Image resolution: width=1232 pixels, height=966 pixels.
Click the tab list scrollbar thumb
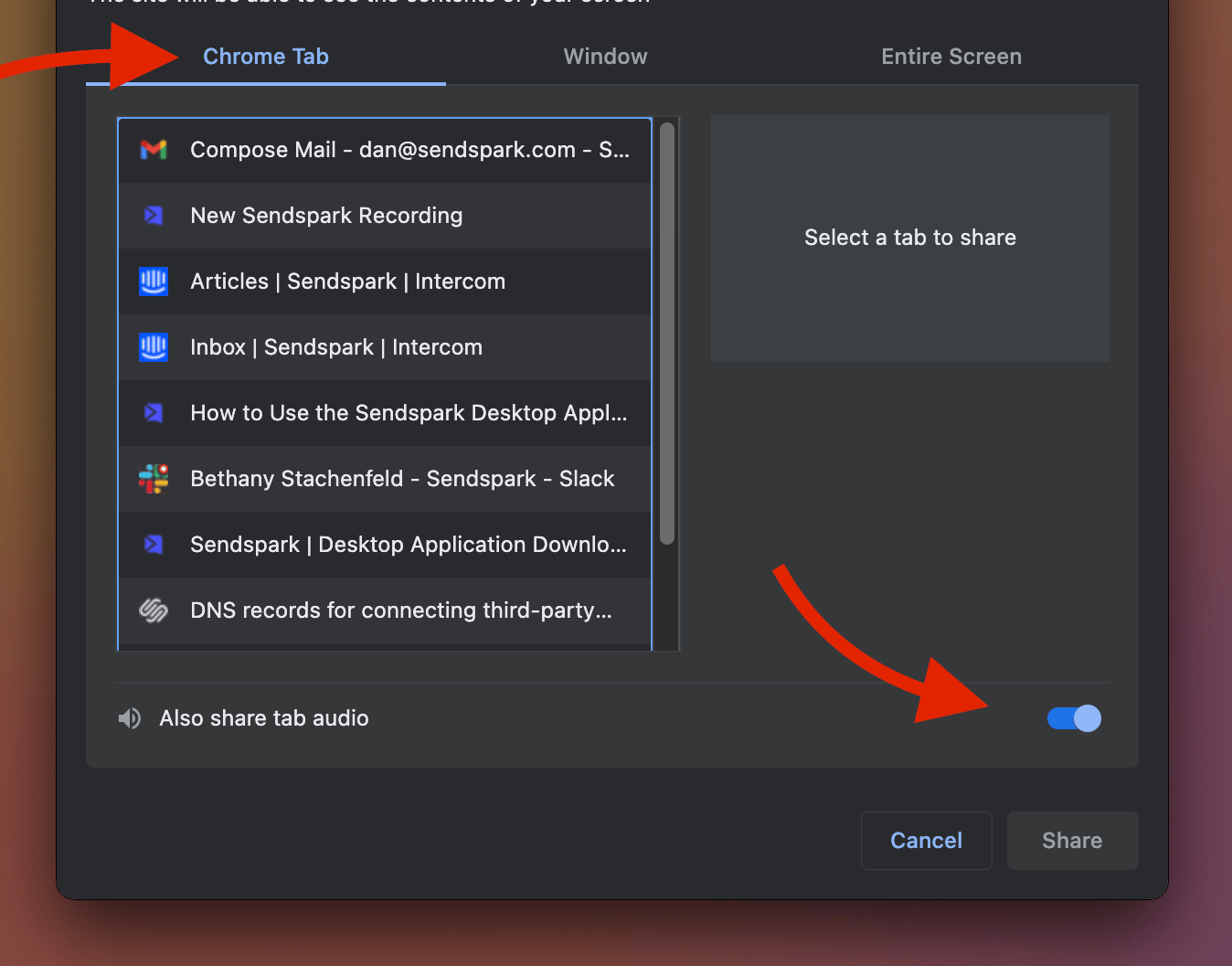(x=667, y=334)
